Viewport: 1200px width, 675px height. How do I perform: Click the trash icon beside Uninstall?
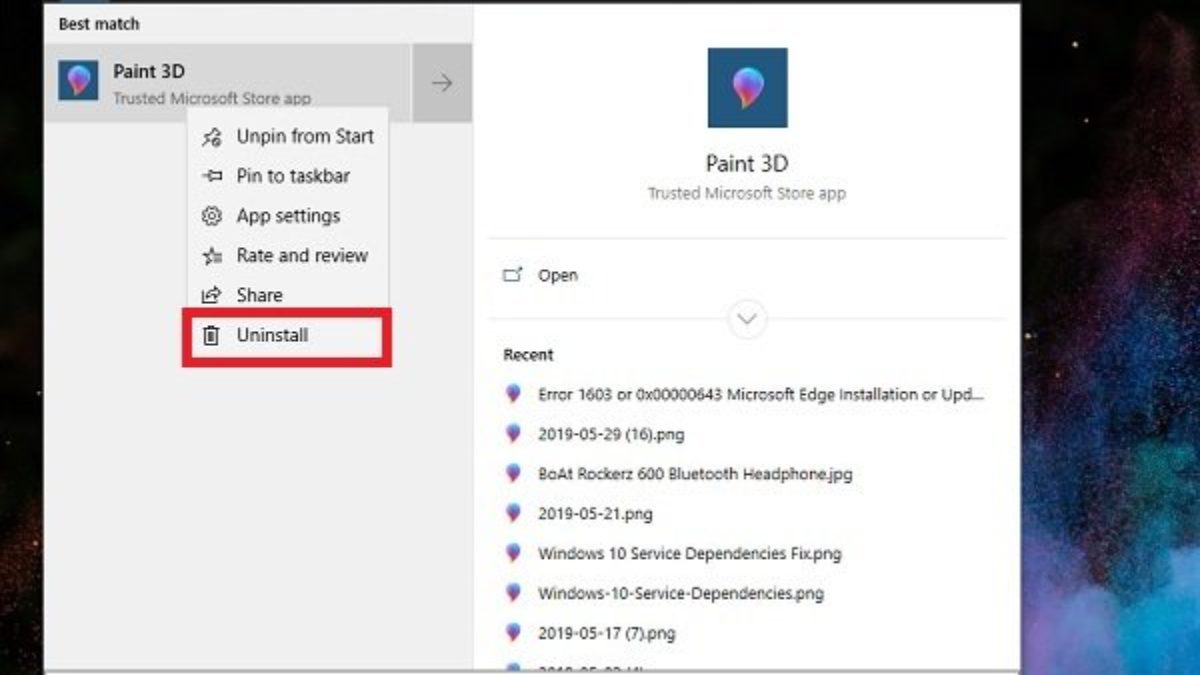[211, 336]
